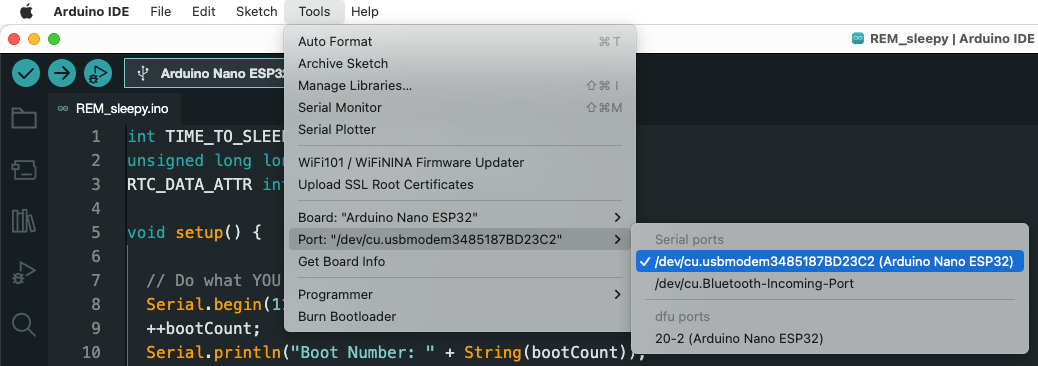Open the Library Manager books icon
The height and width of the screenshot is (366, 1038).
tap(24, 221)
